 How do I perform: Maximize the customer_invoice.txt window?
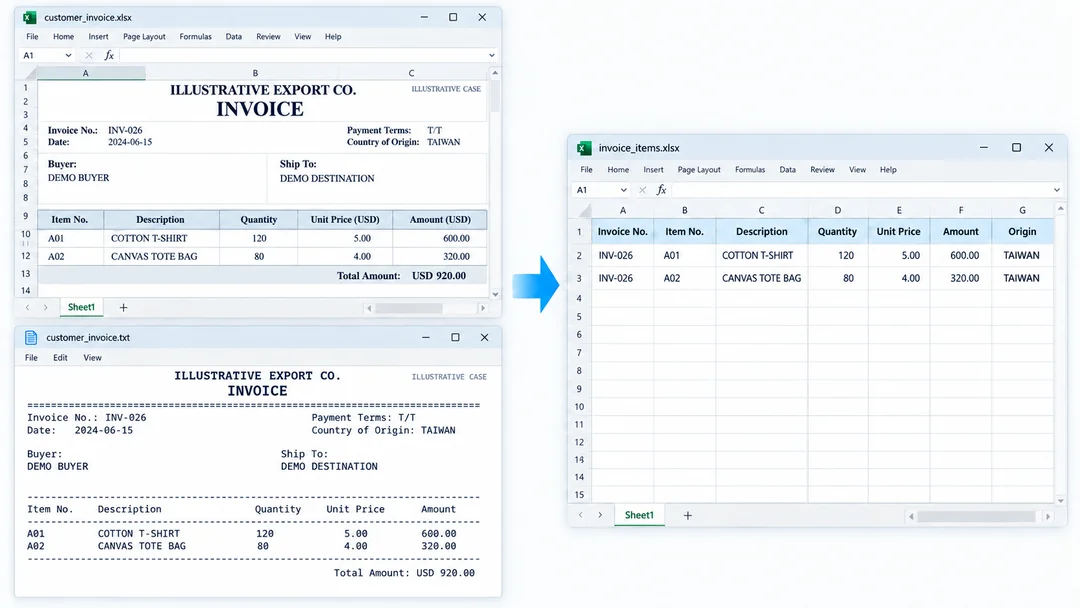pyautogui.click(x=455, y=337)
